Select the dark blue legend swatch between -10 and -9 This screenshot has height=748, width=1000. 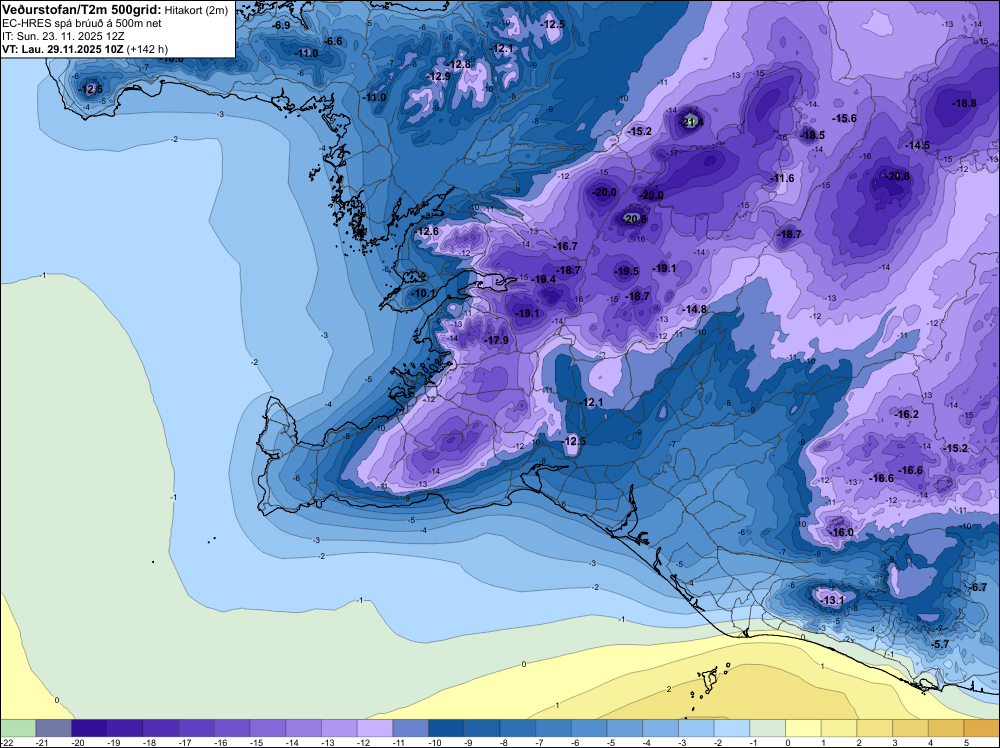446,728
